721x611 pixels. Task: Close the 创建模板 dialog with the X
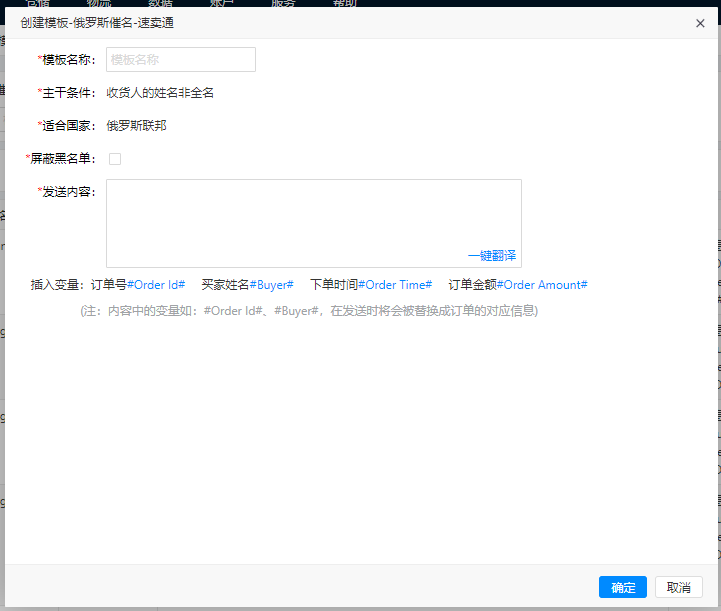(700, 23)
